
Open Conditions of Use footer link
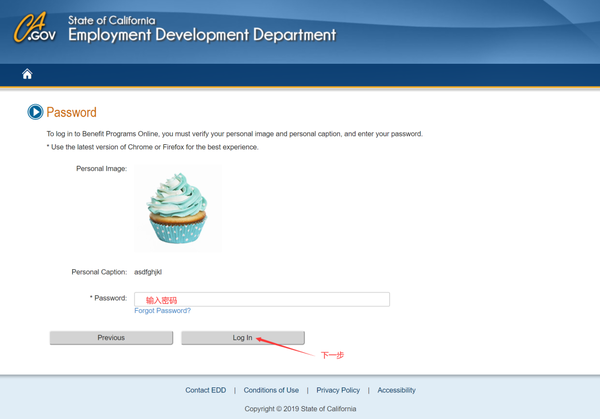[x=271, y=390]
